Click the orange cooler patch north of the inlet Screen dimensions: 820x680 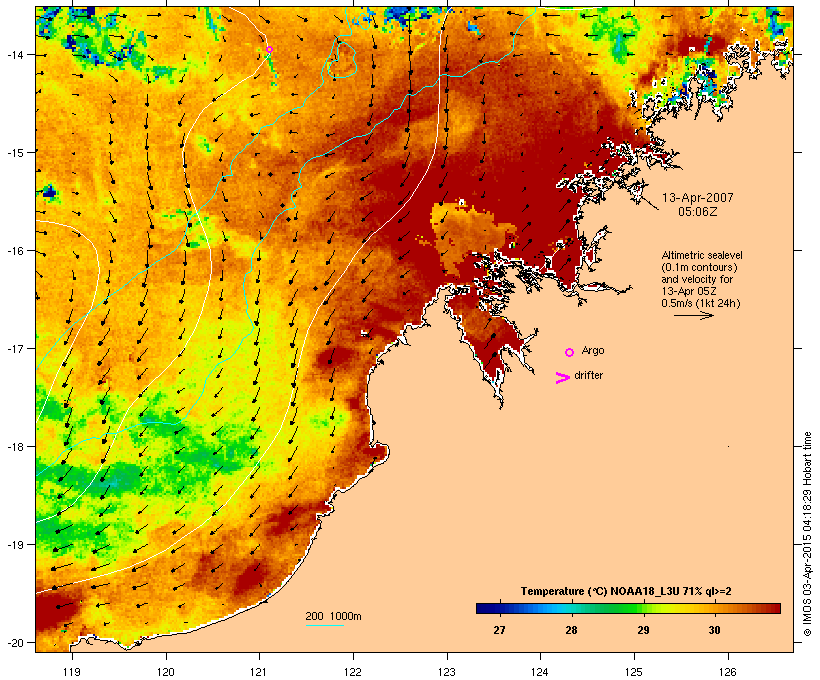466,233
